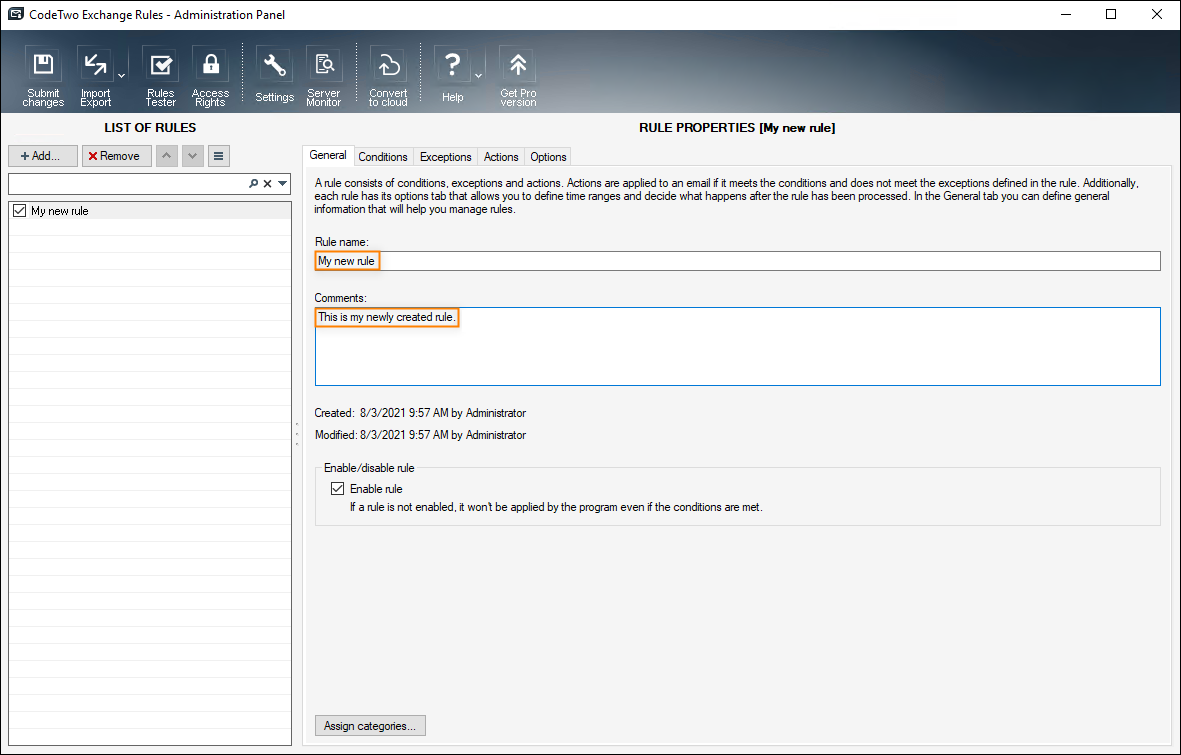Click the CodeTwo app icon in title bar
This screenshot has width=1181, height=755.
coord(15,14)
